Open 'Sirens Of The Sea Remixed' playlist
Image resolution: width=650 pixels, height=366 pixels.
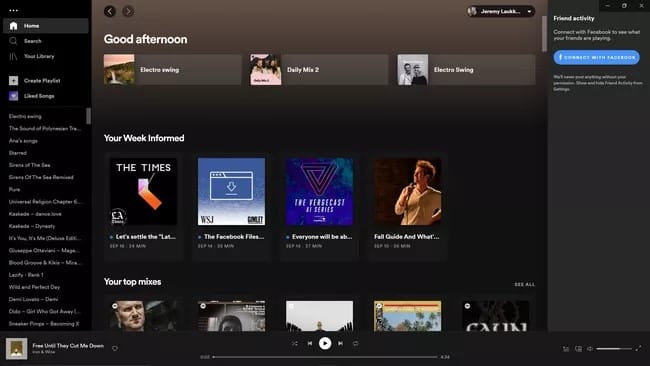click(x=41, y=177)
